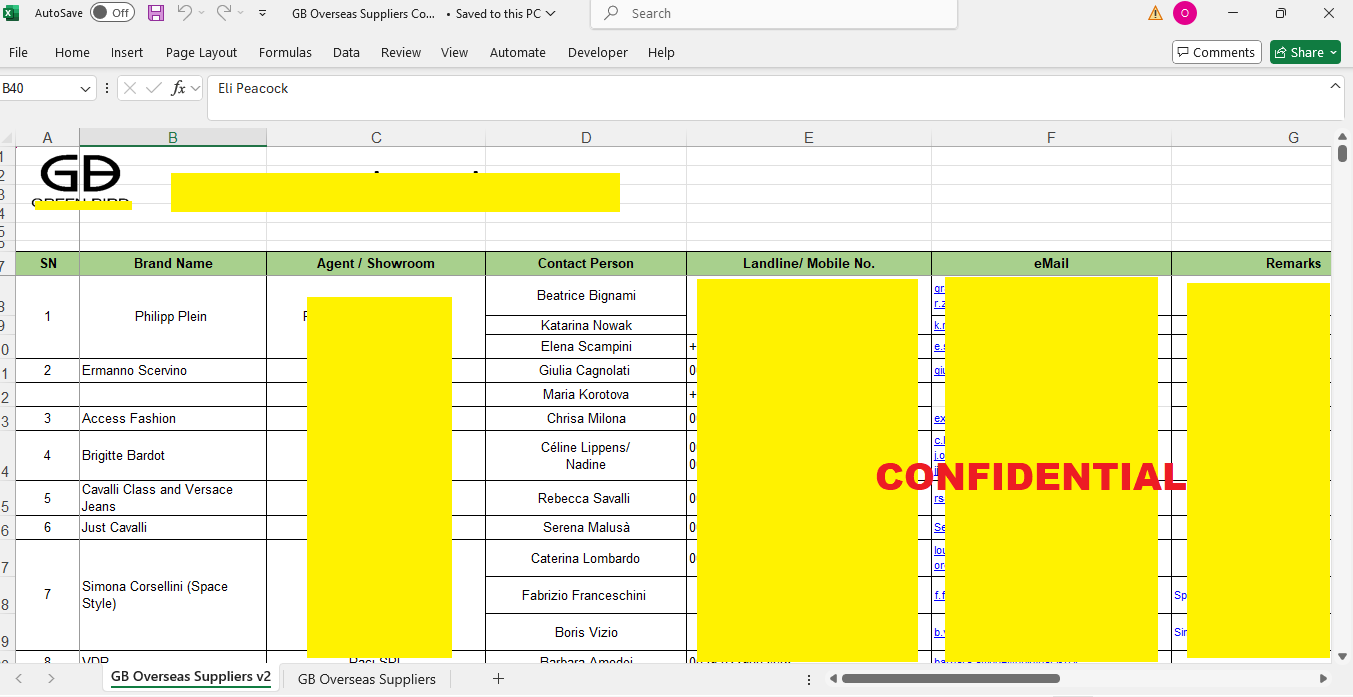This screenshot has height=697, width=1353.
Task: Click the Save icon in title bar
Action: tap(156, 13)
